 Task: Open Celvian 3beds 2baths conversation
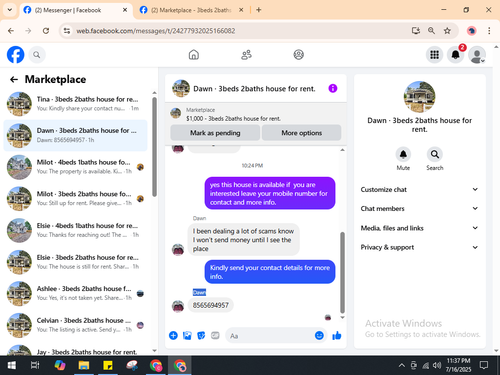point(75,325)
